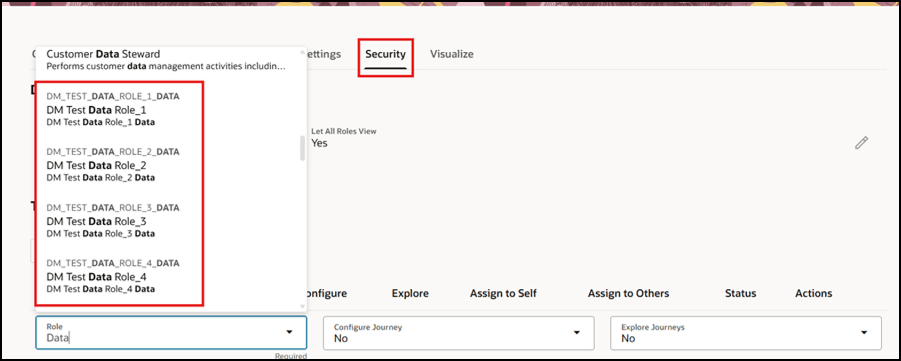The width and height of the screenshot is (901, 361).
Task: Click scroll-up arrow of role list
Action: coord(302,52)
